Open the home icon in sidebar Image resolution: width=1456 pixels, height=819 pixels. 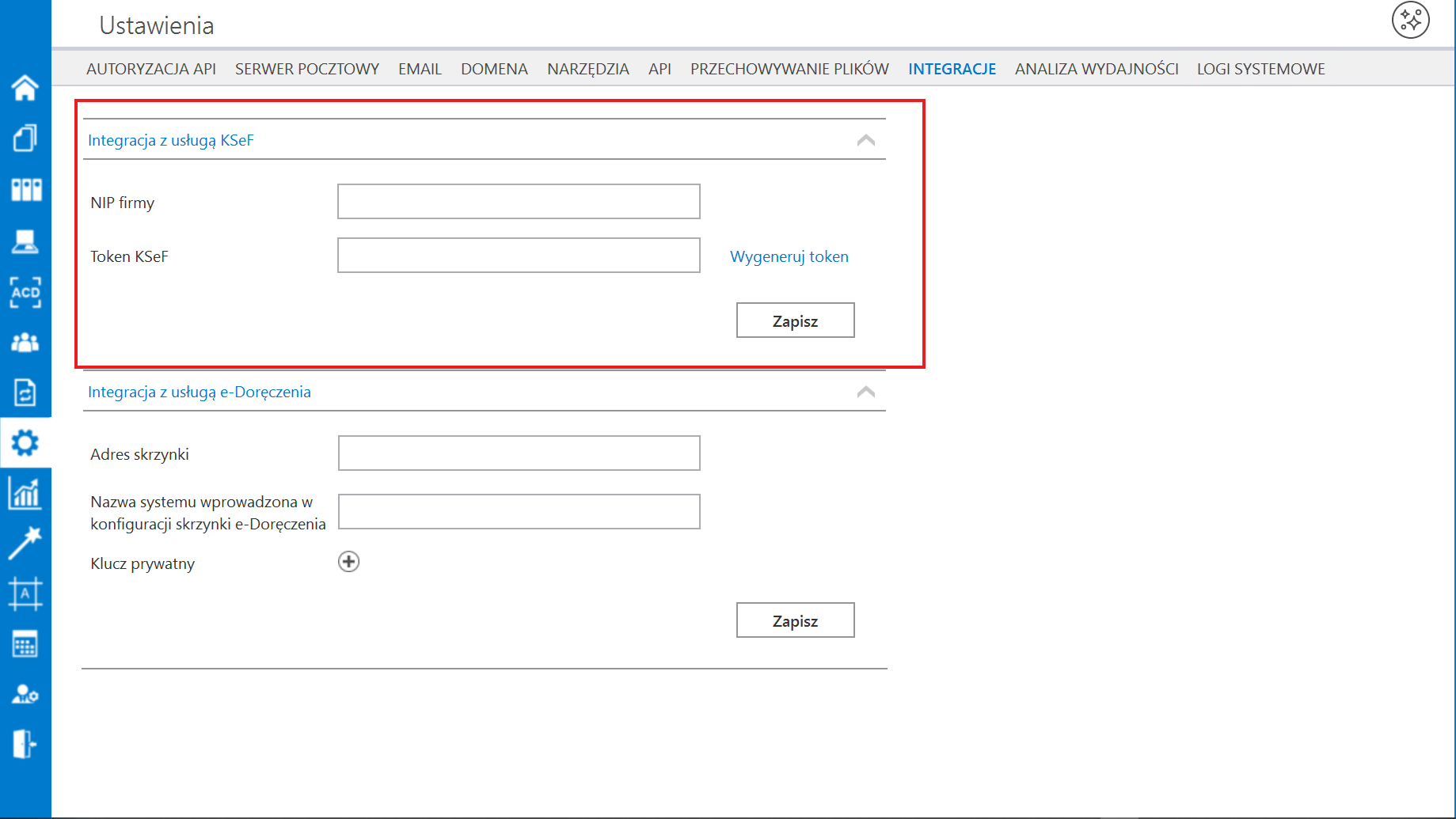(x=25, y=88)
